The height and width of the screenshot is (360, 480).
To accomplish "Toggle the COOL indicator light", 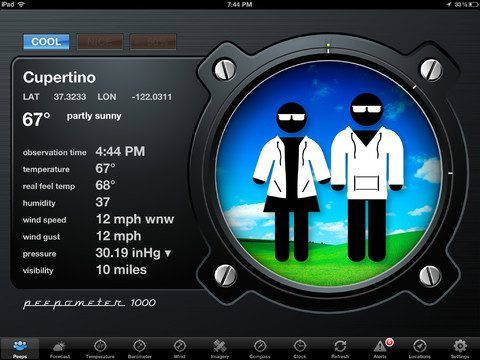I will tap(46, 42).
